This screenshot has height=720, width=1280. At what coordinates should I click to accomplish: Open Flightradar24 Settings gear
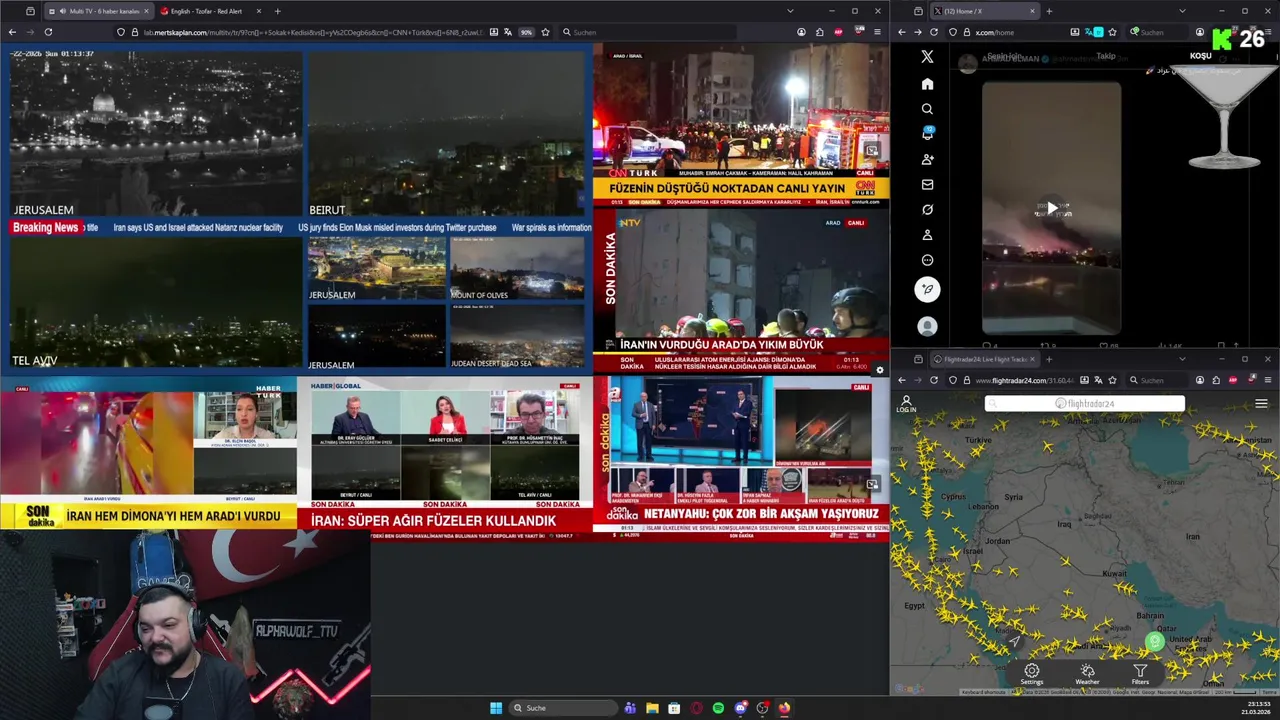click(1031, 675)
